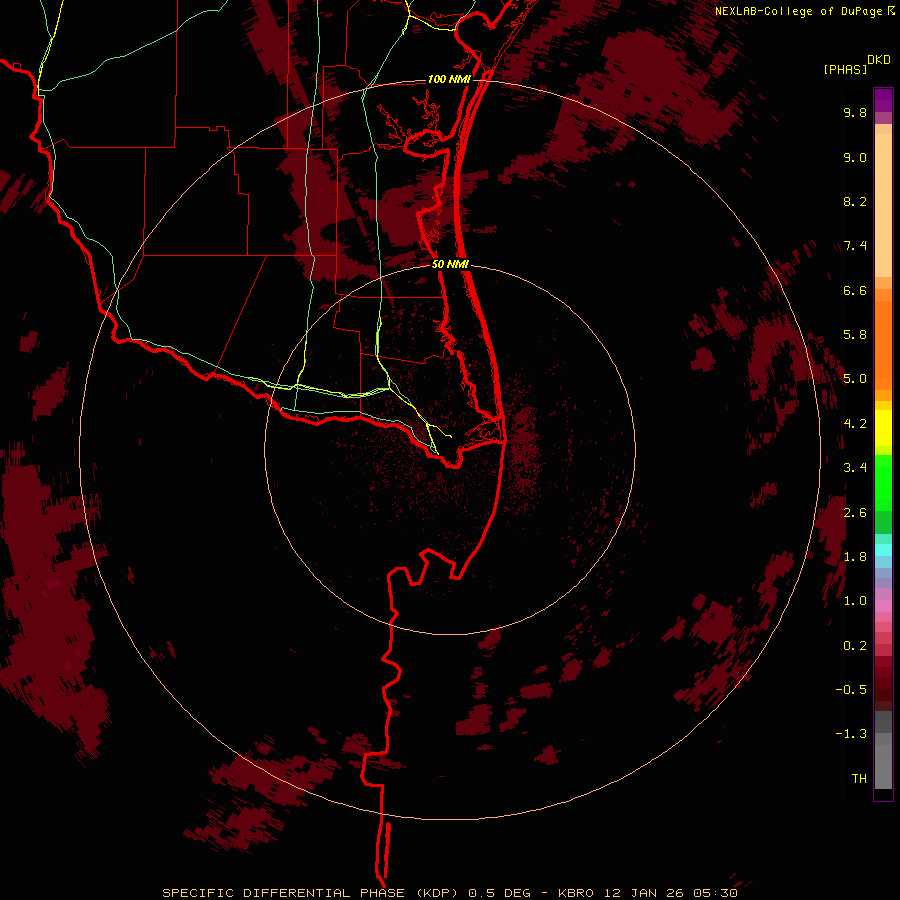Click the 9.8 legend value
The height and width of the screenshot is (900, 900).
click(855, 112)
